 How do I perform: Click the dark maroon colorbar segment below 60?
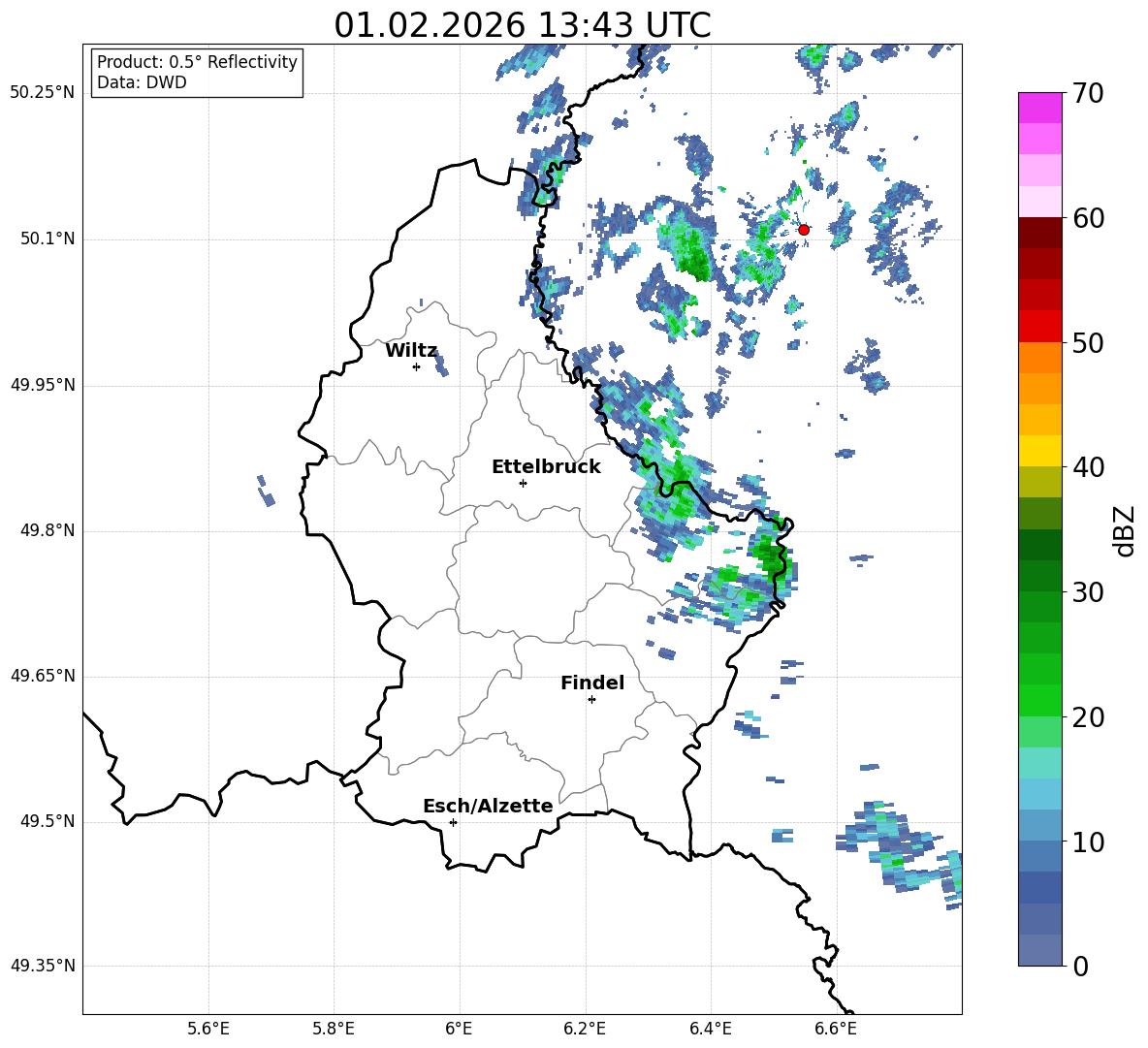pyautogui.click(x=1039, y=233)
